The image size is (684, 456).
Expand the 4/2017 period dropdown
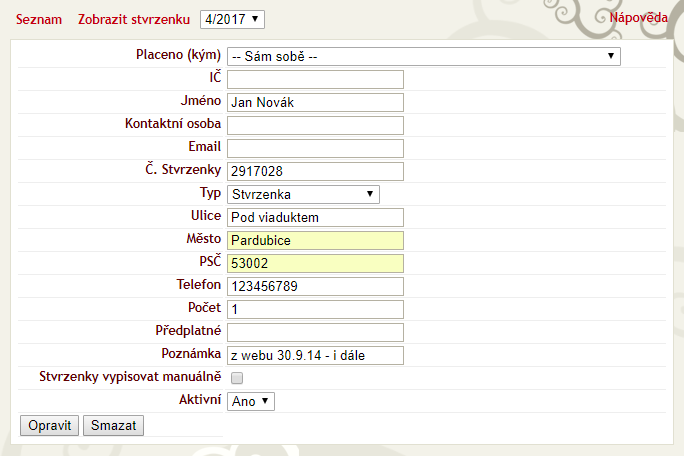pyautogui.click(x=232, y=19)
